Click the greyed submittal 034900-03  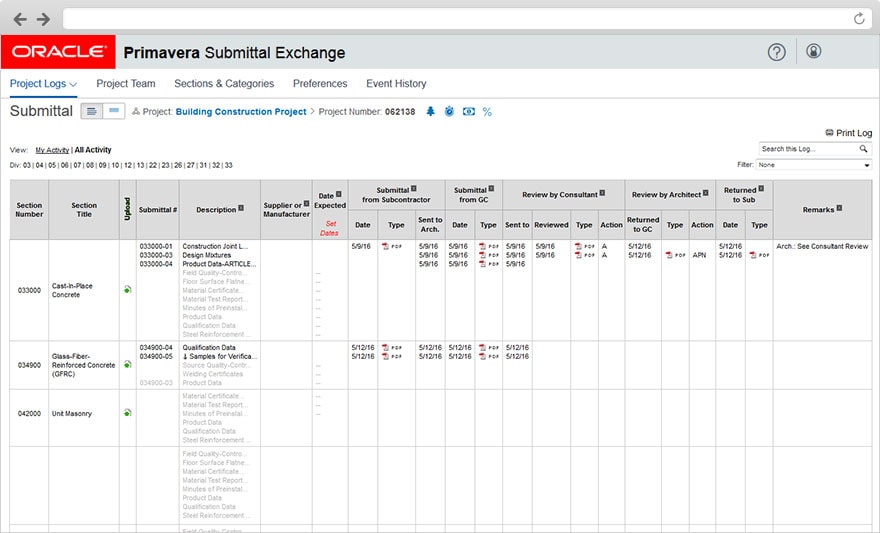coord(156,383)
